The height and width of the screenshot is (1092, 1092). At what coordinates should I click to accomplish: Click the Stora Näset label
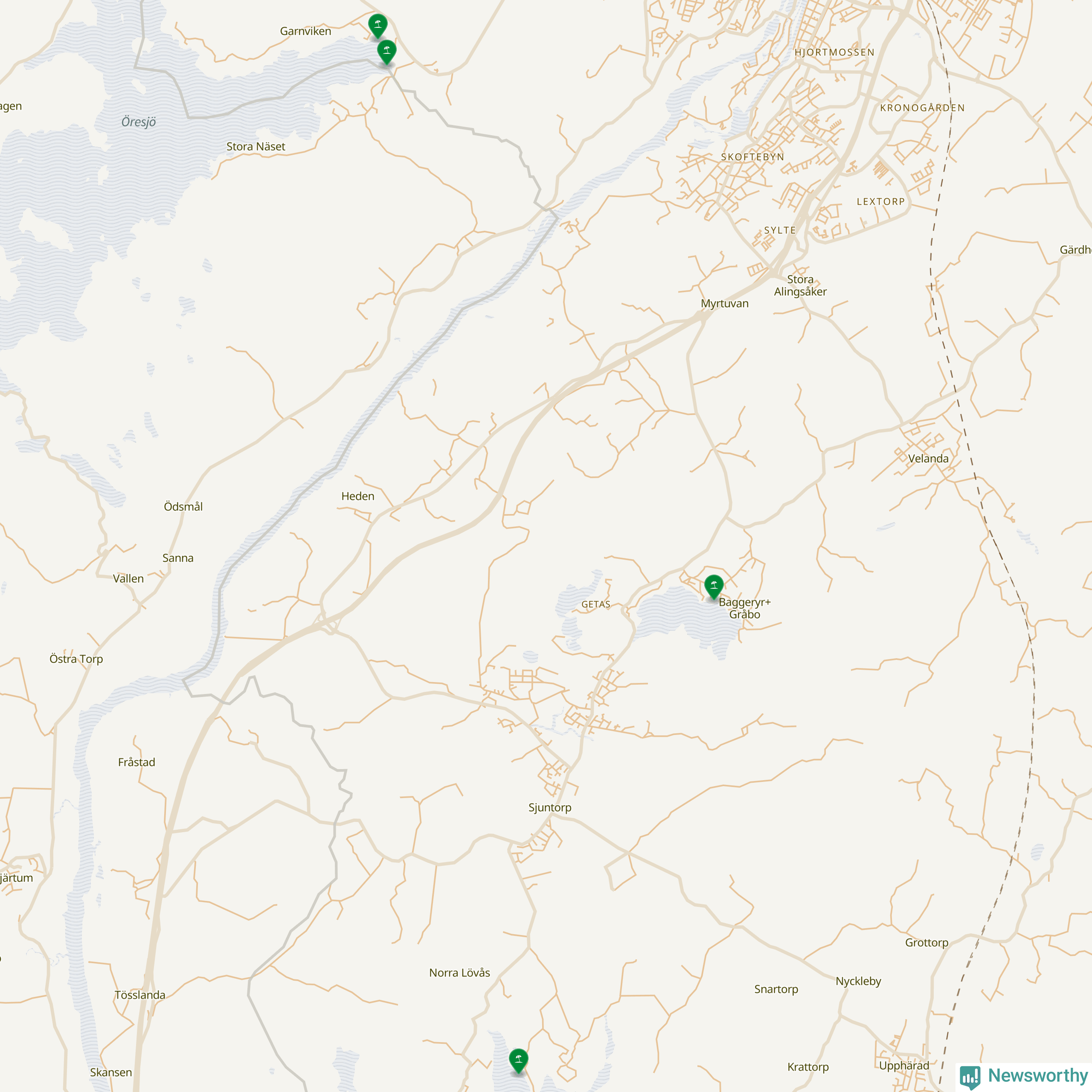point(256,146)
